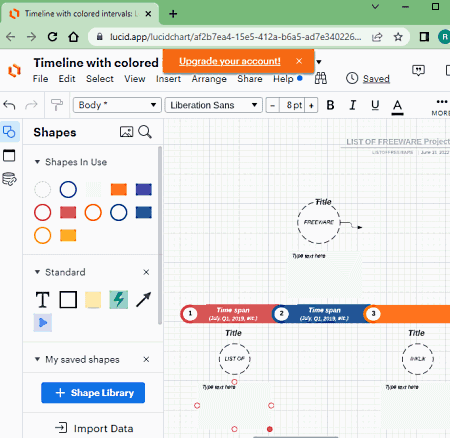Open the Body text style dropdown
The height and width of the screenshot is (438, 450).
pos(117,105)
